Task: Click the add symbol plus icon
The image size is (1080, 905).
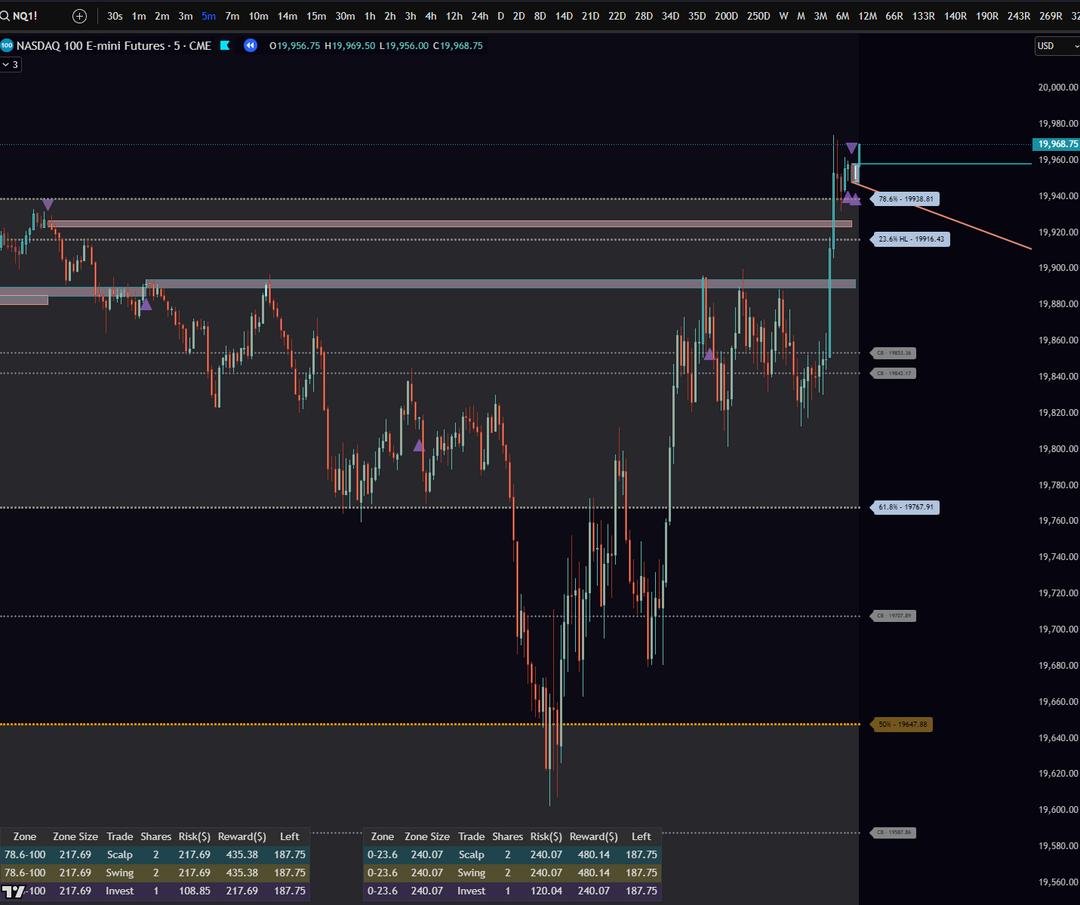Action: (x=80, y=16)
